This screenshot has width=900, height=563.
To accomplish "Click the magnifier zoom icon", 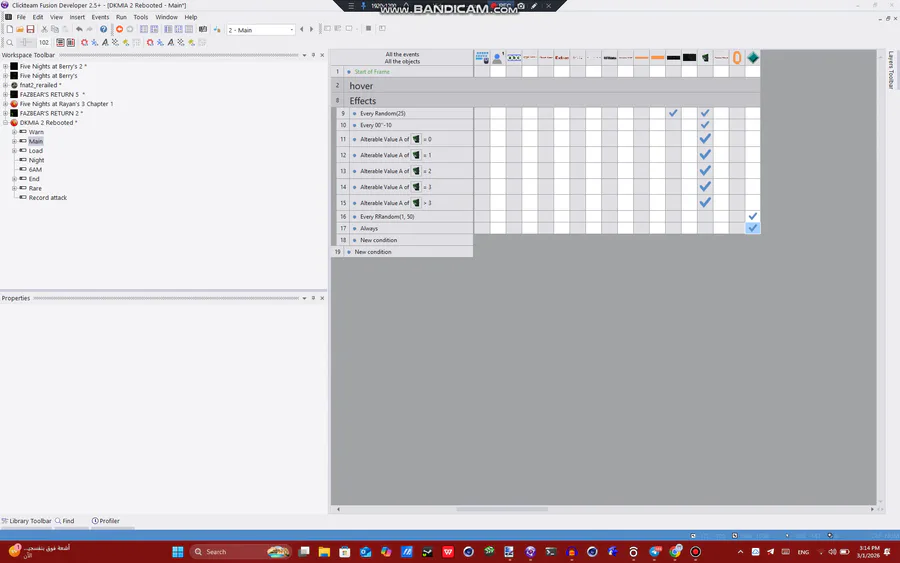I will coord(10,42).
